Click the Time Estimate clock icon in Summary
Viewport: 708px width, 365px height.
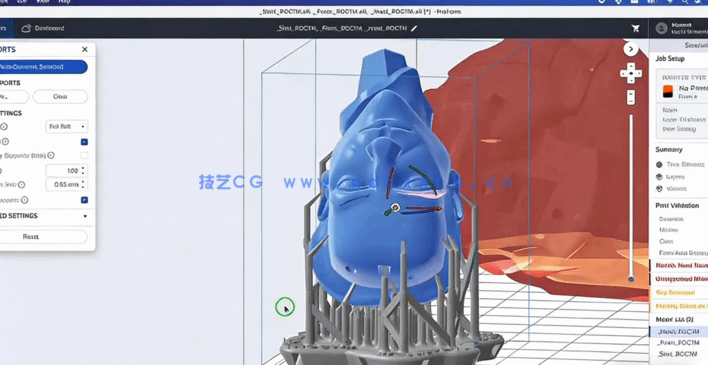pos(659,164)
